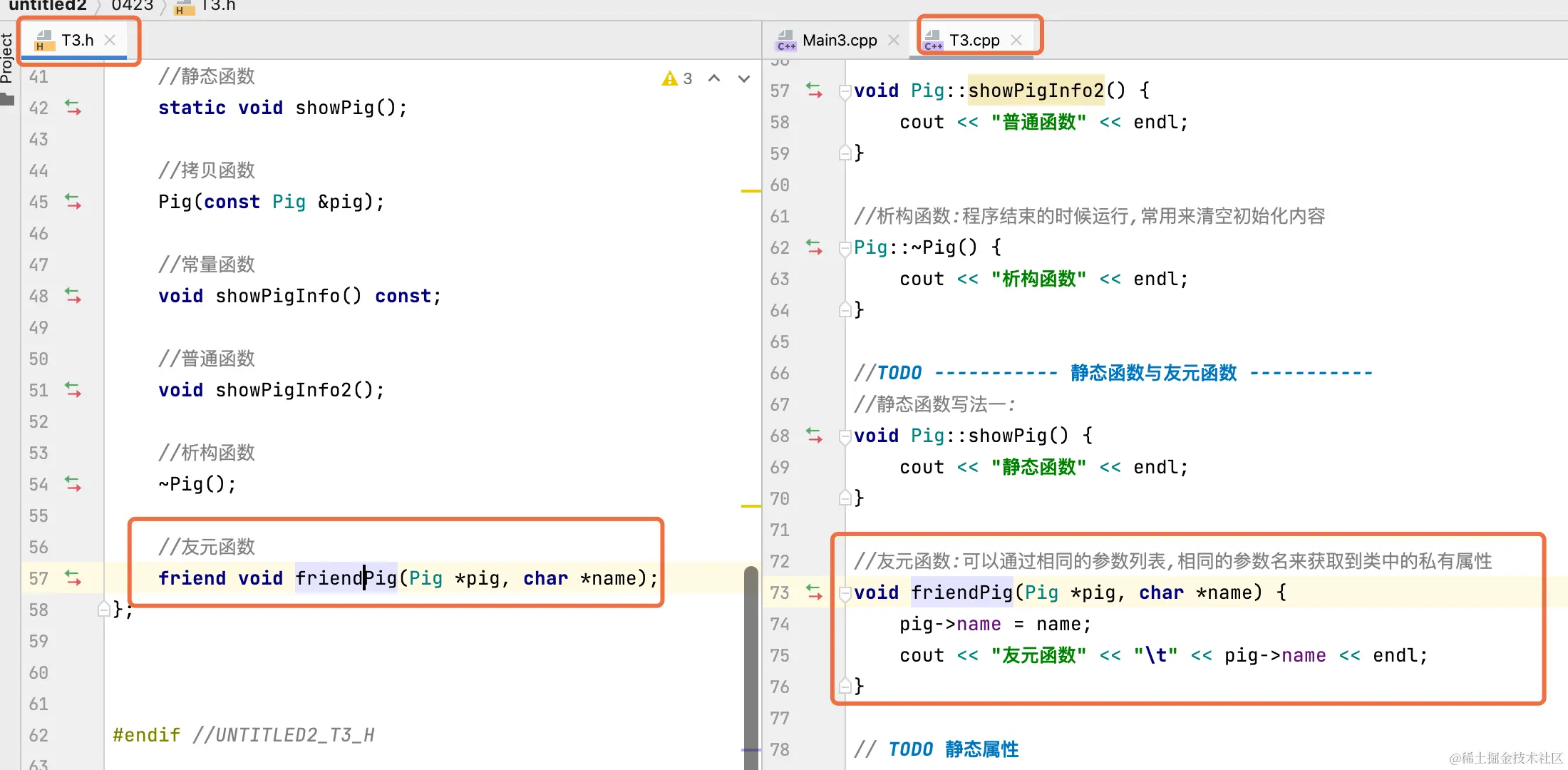Go to next highlighted error arrow

coord(743,78)
